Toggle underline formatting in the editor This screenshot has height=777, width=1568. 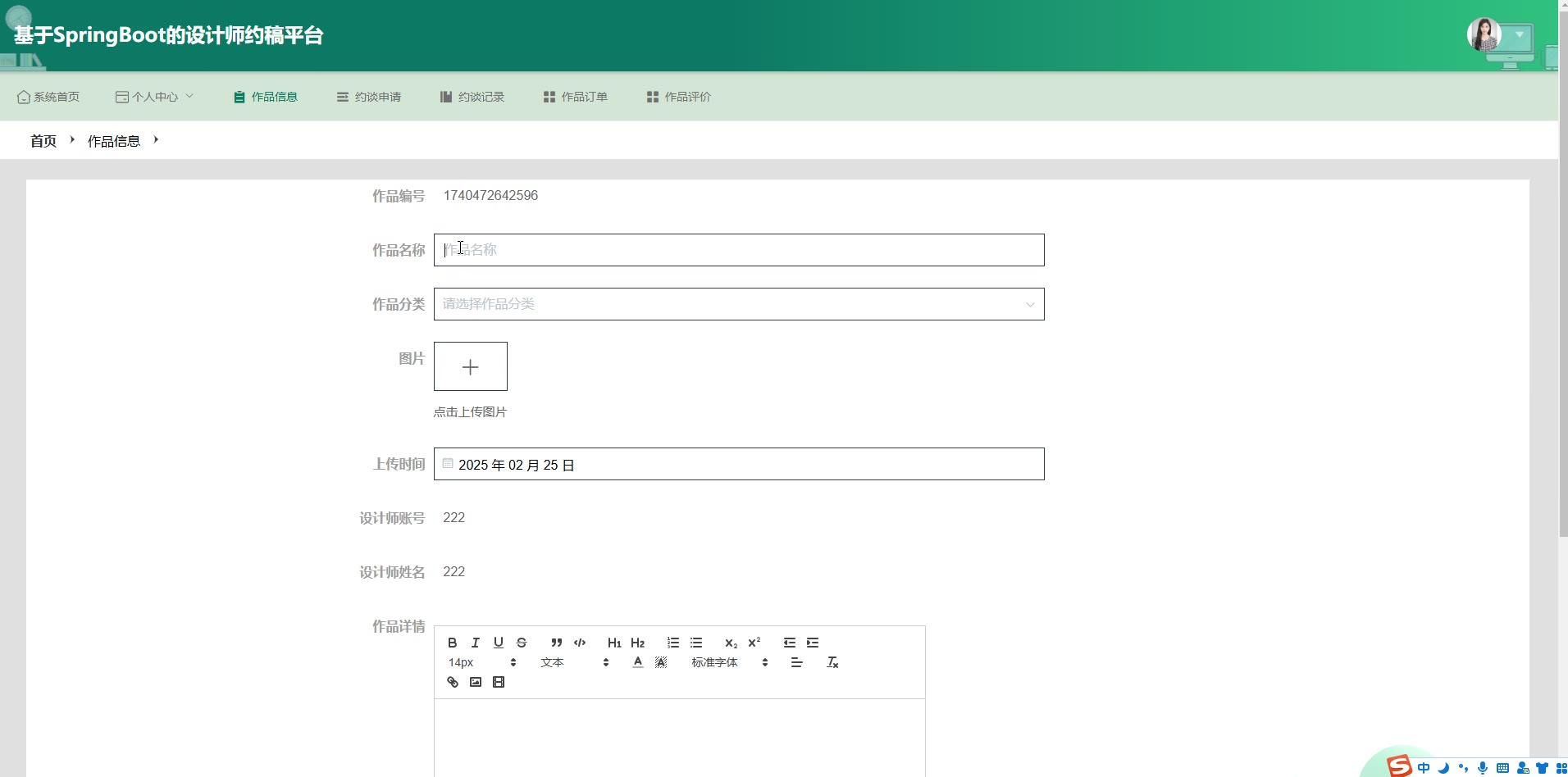coord(498,643)
